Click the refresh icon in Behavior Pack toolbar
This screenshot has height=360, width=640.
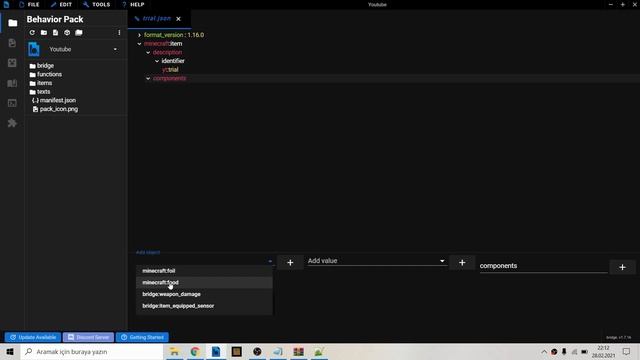coord(32,33)
